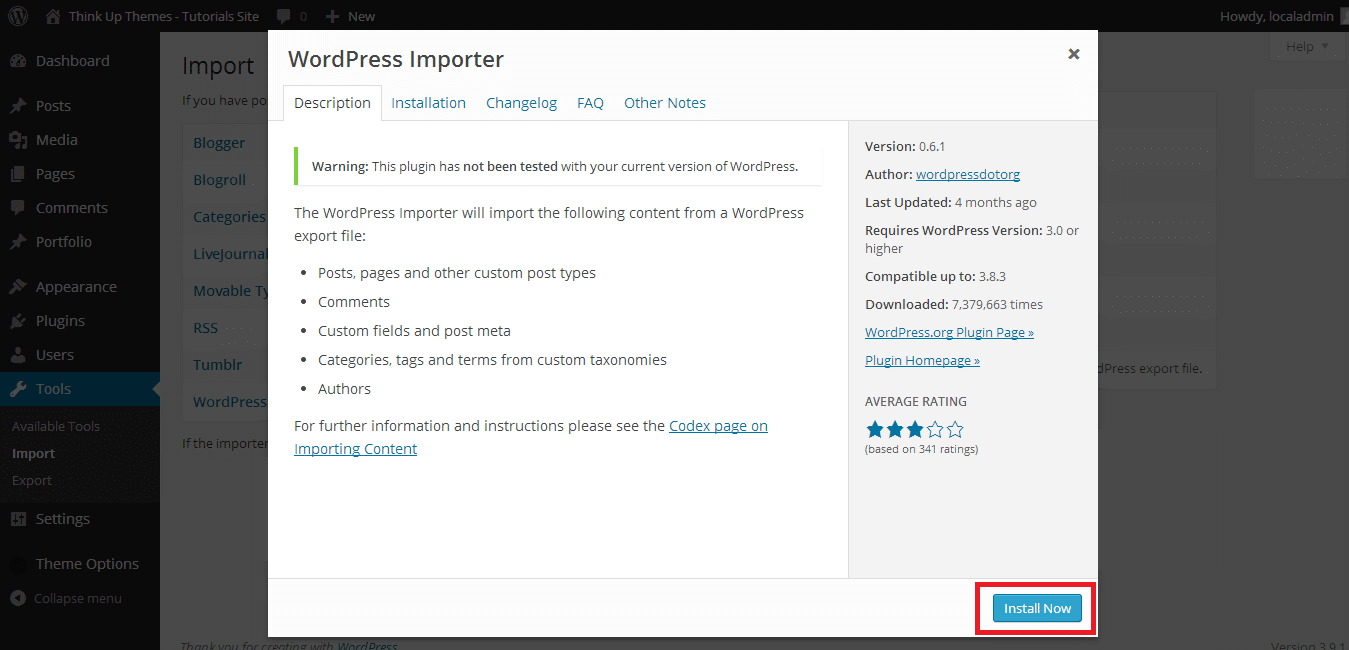Click the Posts pushpin icon
1349x650 pixels.
pyautogui.click(x=18, y=106)
